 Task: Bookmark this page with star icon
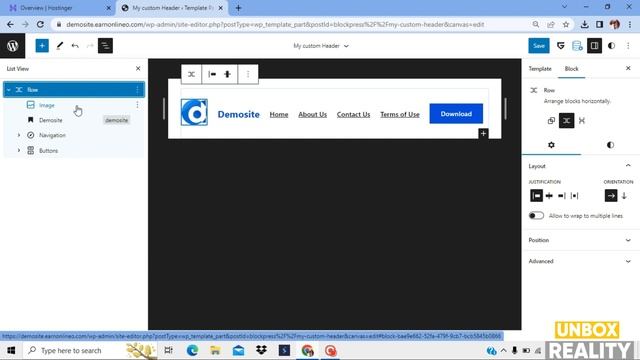point(566,24)
